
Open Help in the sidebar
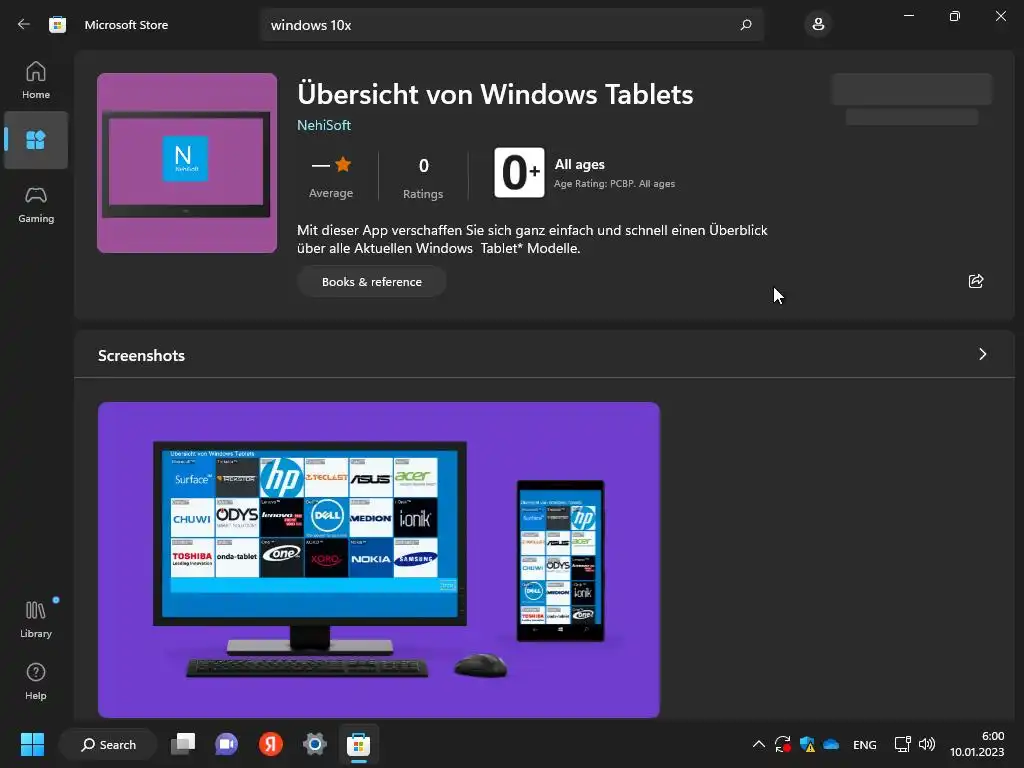(36, 682)
